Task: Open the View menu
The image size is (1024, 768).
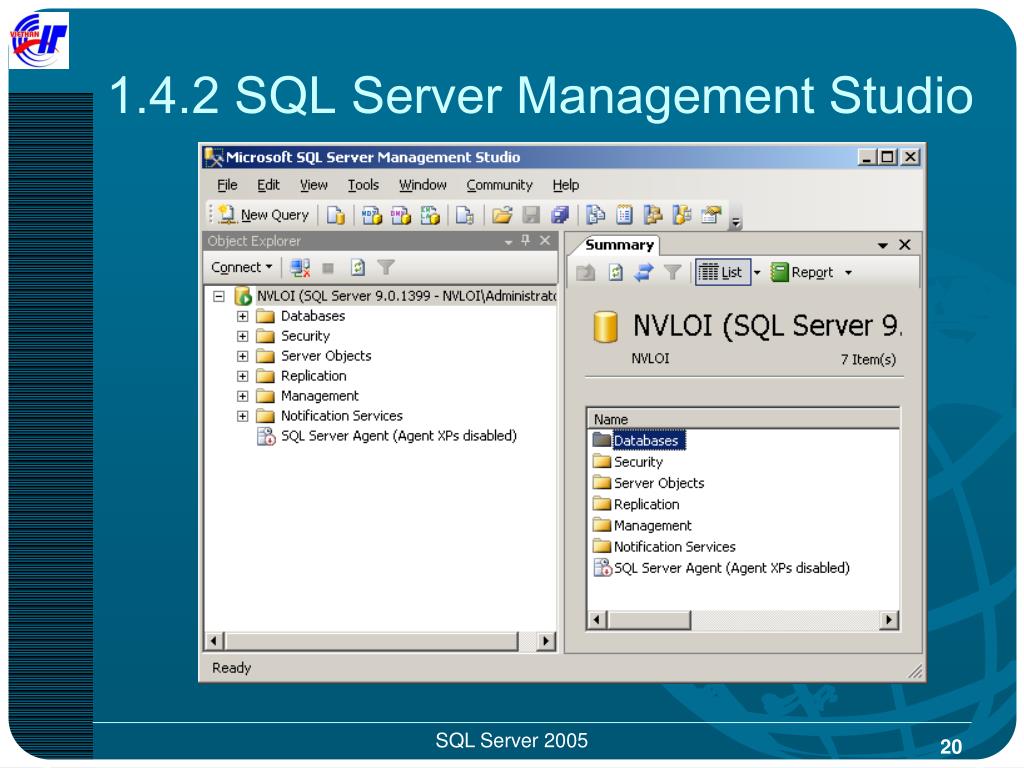Action: click(x=313, y=185)
